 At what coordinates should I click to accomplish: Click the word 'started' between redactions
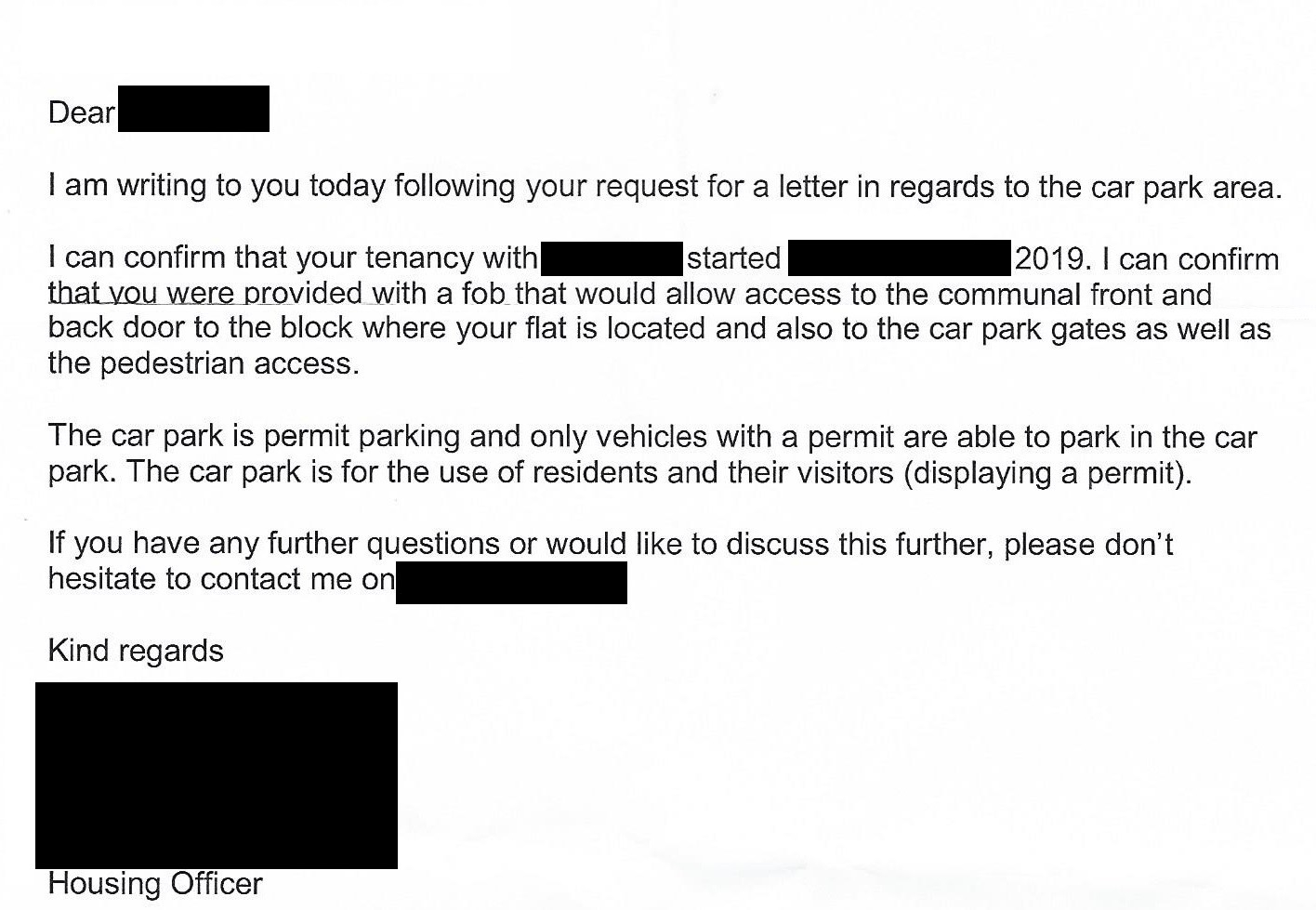pyautogui.click(x=733, y=258)
